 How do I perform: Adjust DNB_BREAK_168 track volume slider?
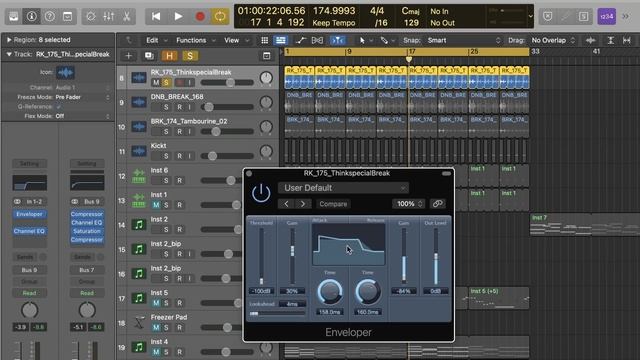pyautogui.click(x=227, y=107)
